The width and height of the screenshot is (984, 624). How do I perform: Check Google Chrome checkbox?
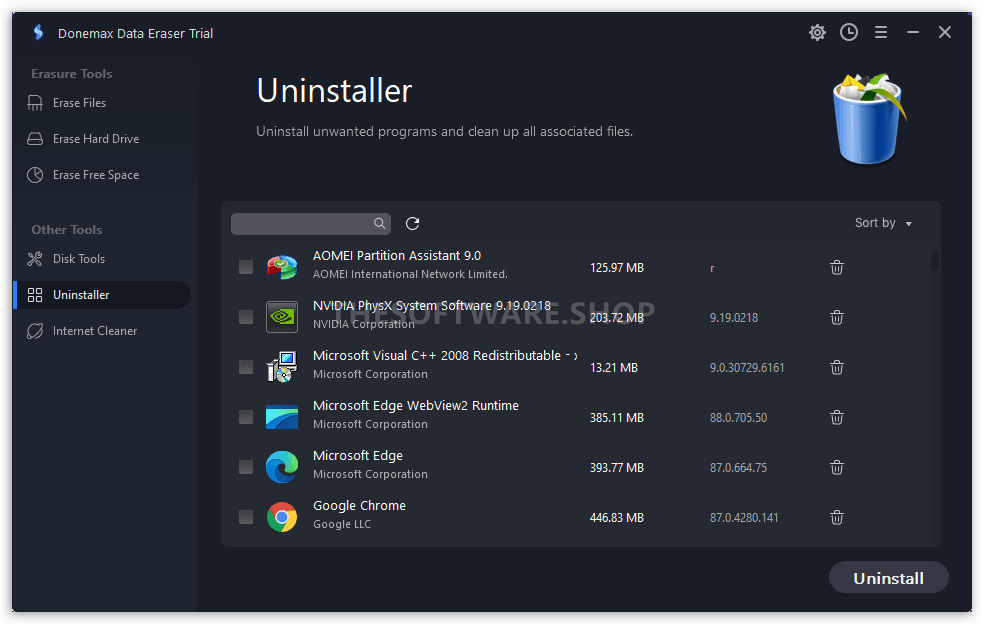tap(246, 517)
